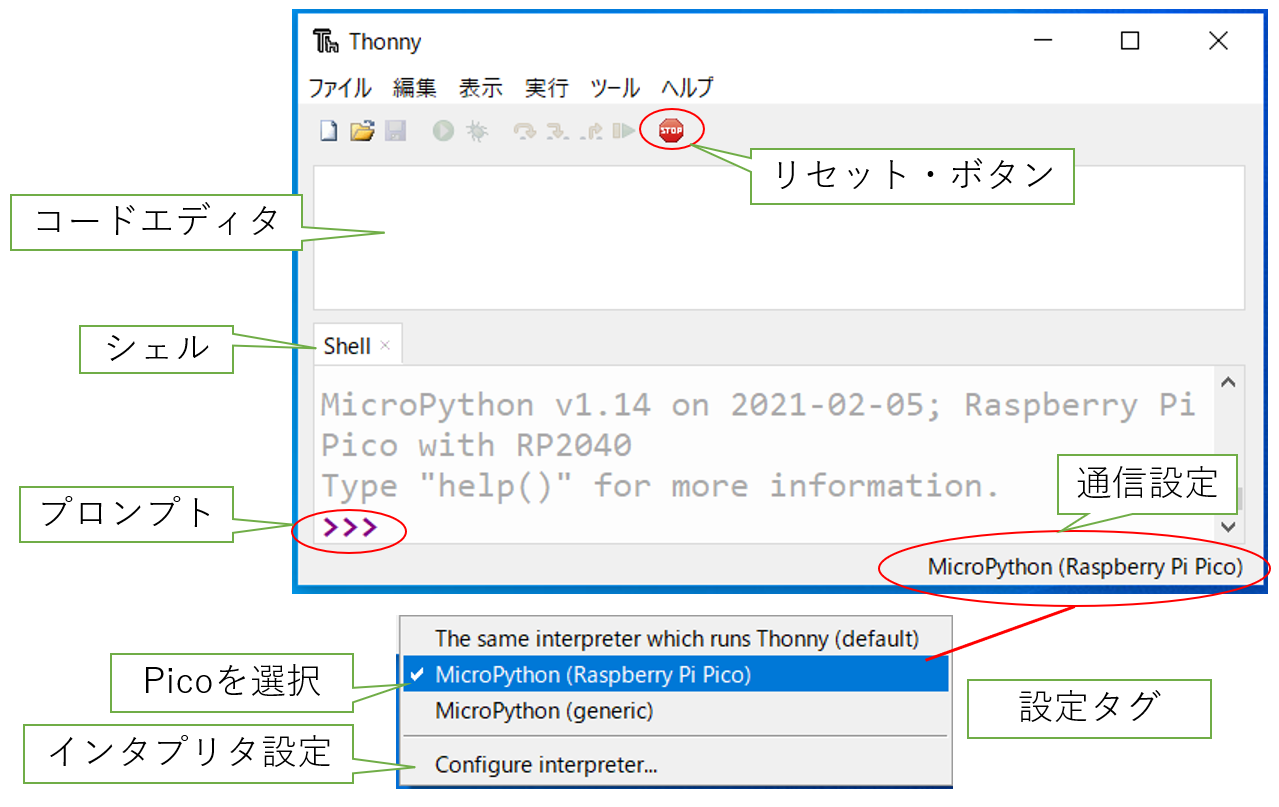The height and width of the screenshot is (807, 1279).
Task: Open the 実行 menu
Action: [547, 88]
